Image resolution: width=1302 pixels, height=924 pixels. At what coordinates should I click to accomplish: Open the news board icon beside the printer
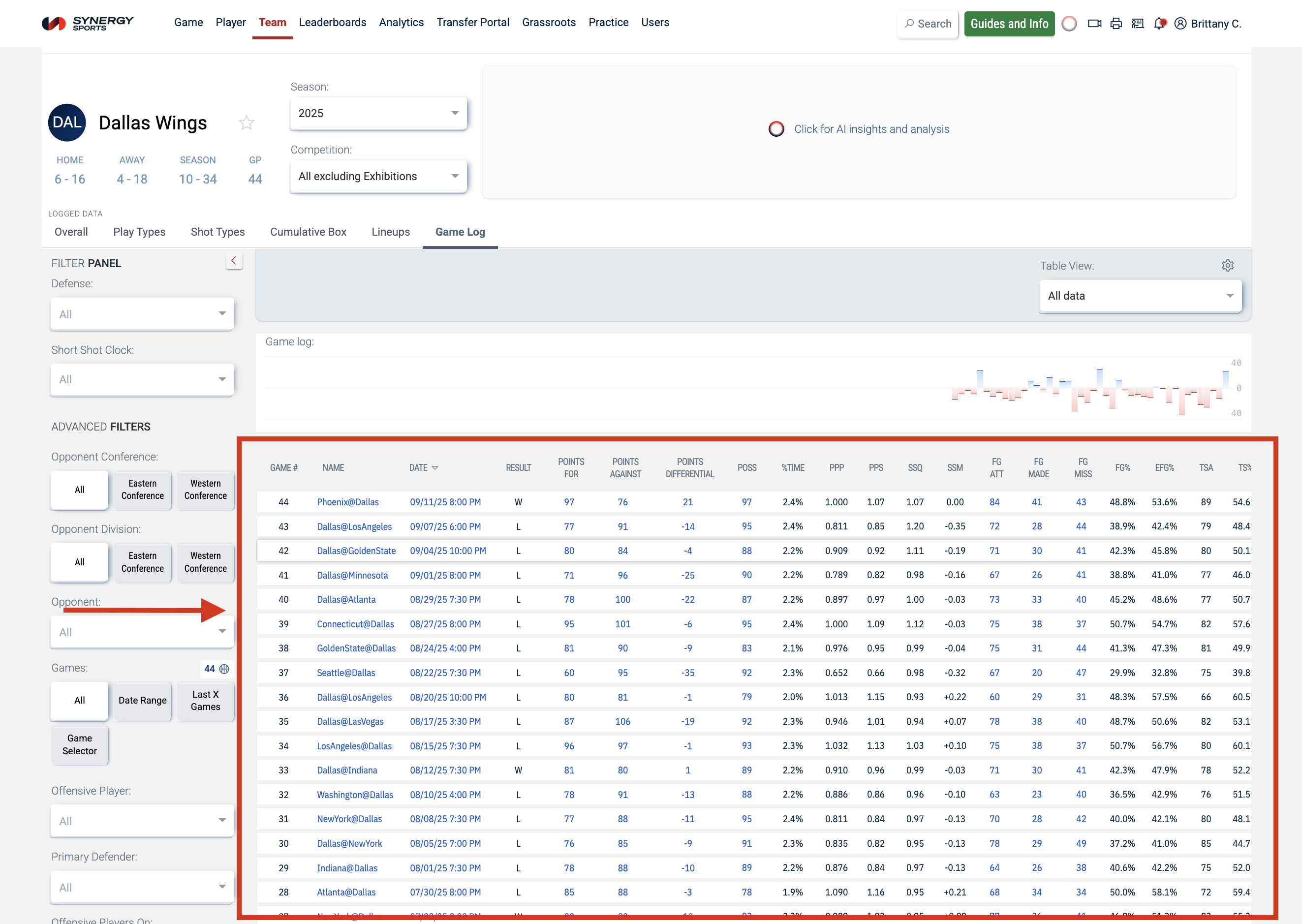point(1138,23)
